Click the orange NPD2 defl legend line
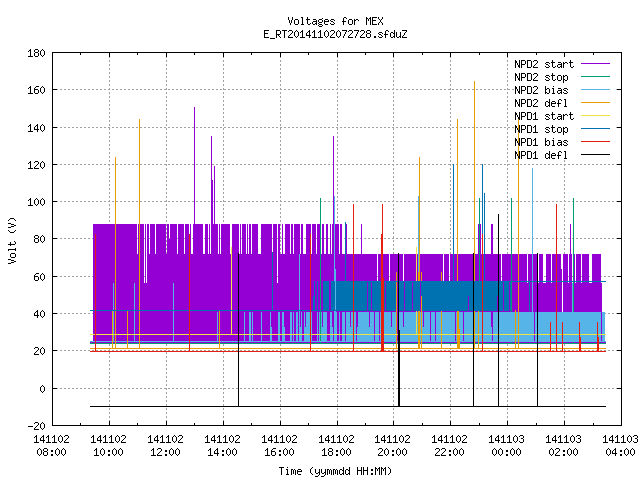640x480 pixels. (x=595, y=103)
